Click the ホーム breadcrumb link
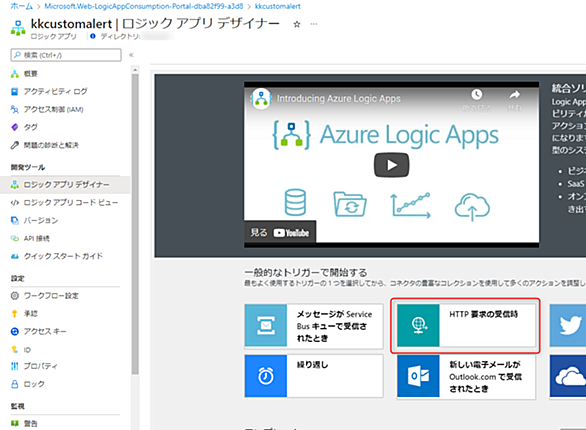Viewport: 586px width, 430px height. click(21, 6)
